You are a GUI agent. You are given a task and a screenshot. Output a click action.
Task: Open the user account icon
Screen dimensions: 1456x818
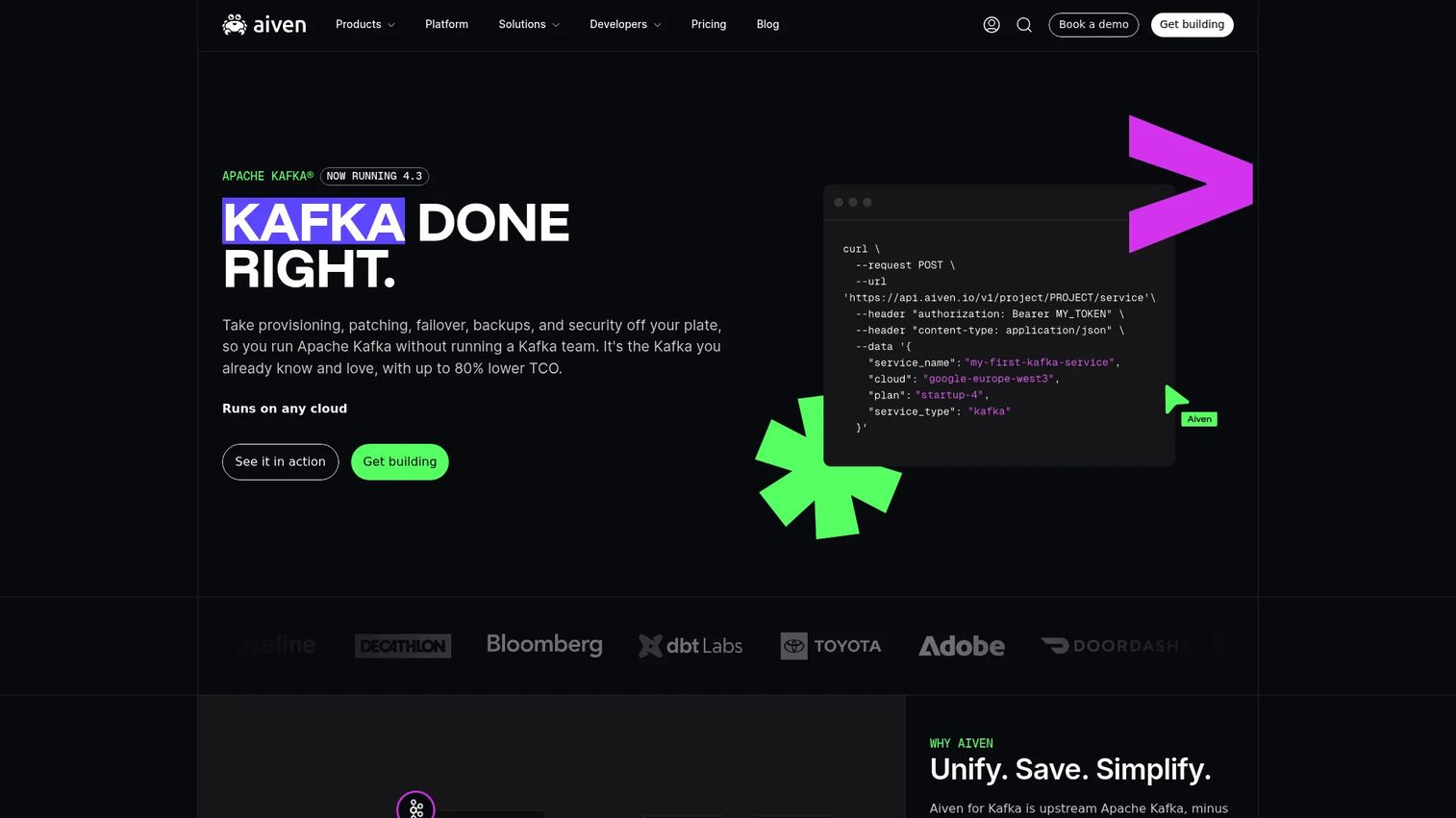(992, 25)
